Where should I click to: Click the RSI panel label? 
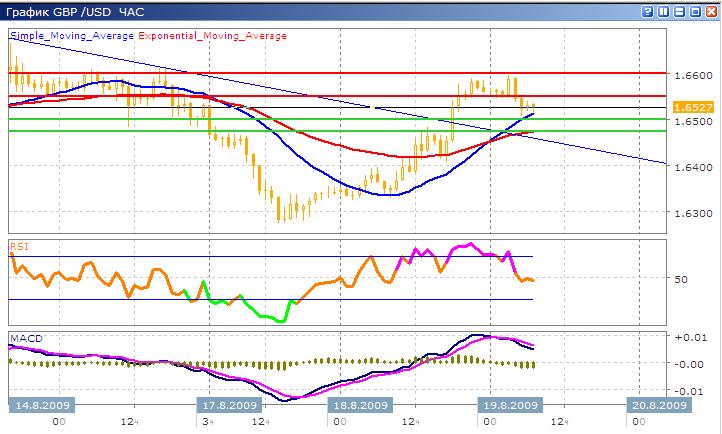(x=19, y=246)
